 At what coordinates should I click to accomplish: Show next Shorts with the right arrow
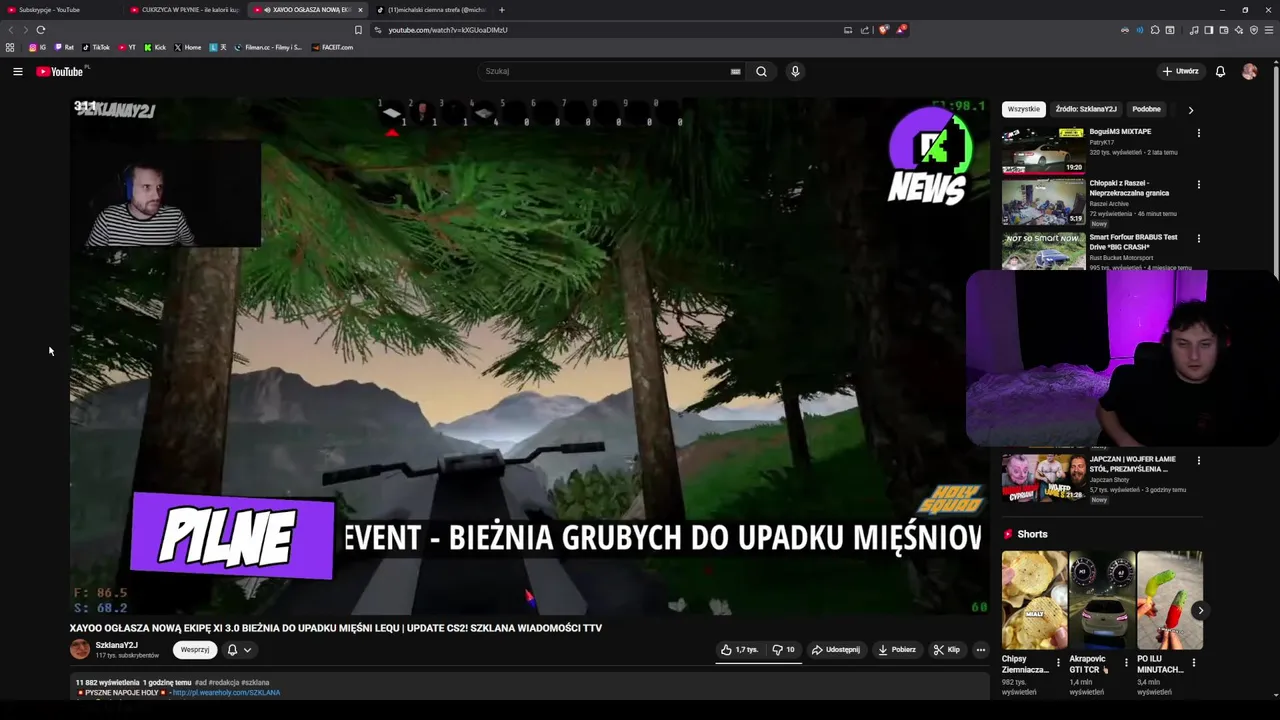click(x=1200, y=610)
